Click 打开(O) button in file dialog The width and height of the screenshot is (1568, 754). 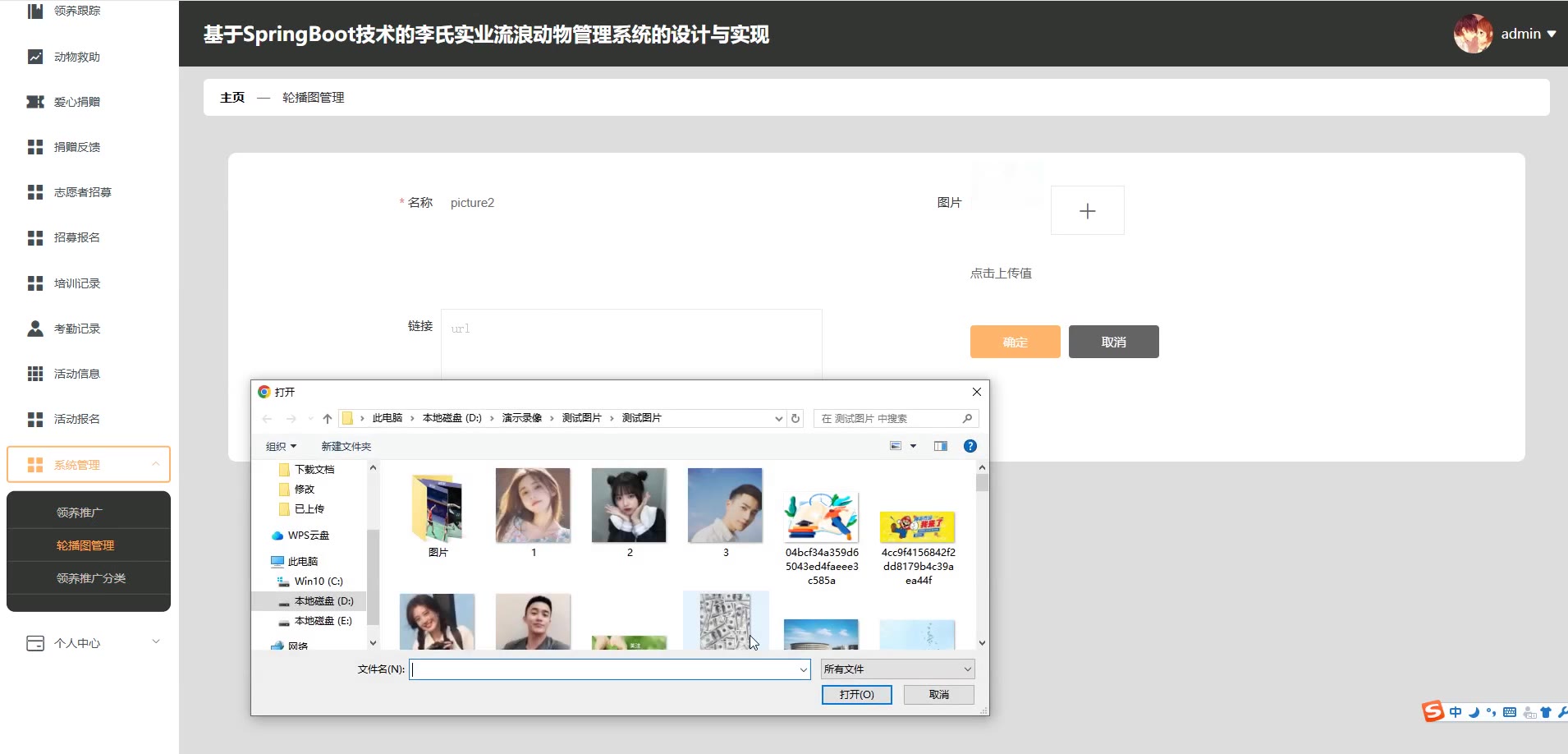point(857,695)
